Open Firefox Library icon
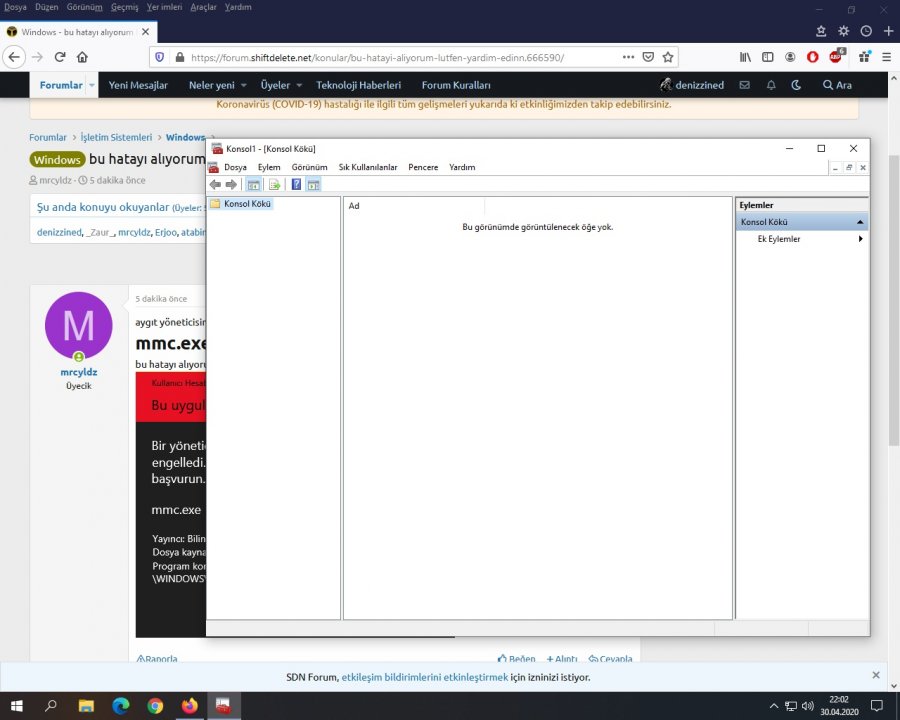The width and height of the screenshot is (900, 720). pos(745,57)
